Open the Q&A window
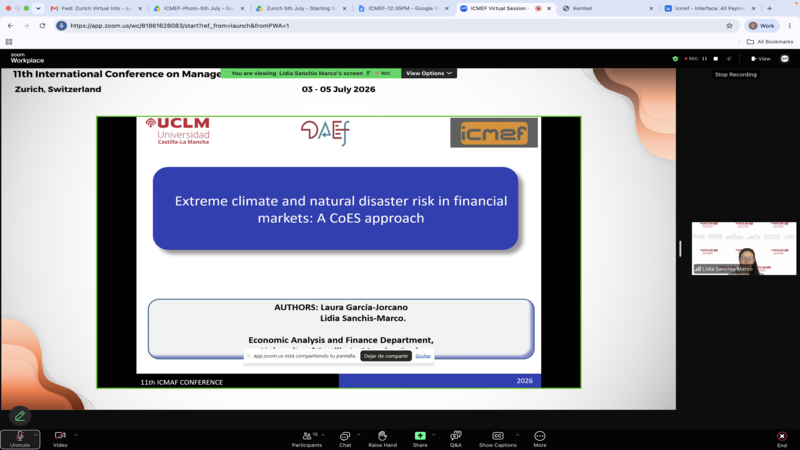The width and height of the screenshot is (800, 450). (x=456, y=439)
